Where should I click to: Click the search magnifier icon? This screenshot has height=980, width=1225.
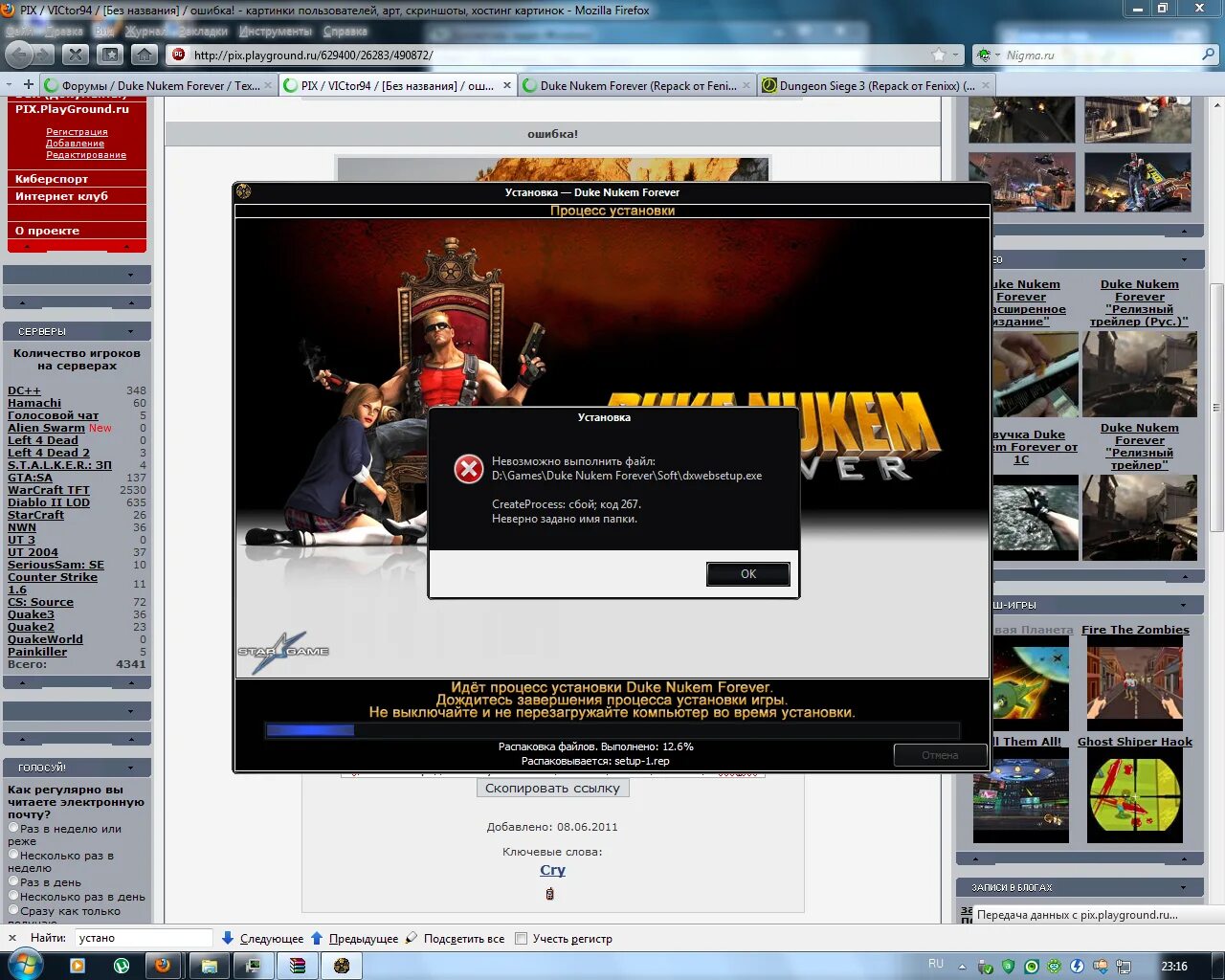point(1208,55)
